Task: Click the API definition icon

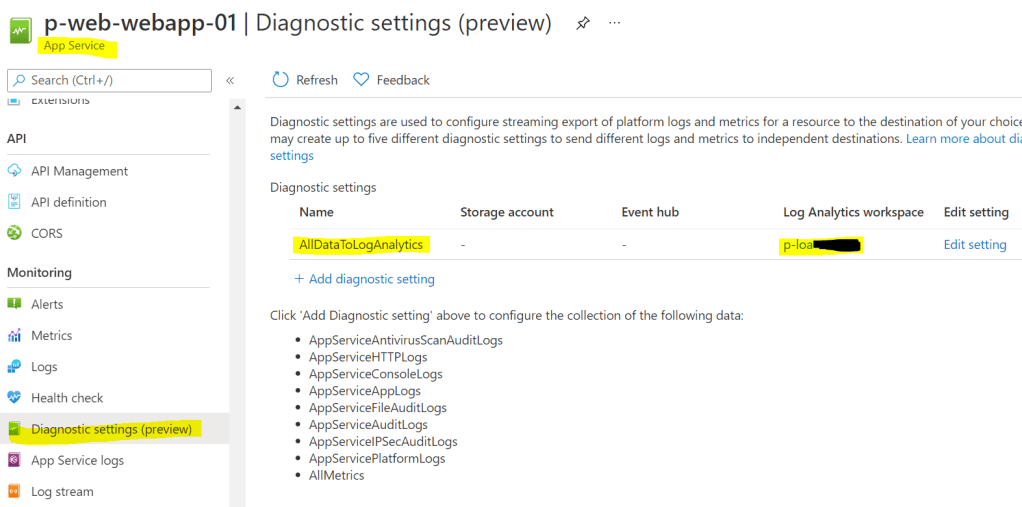Action: [x=15, y=202]
